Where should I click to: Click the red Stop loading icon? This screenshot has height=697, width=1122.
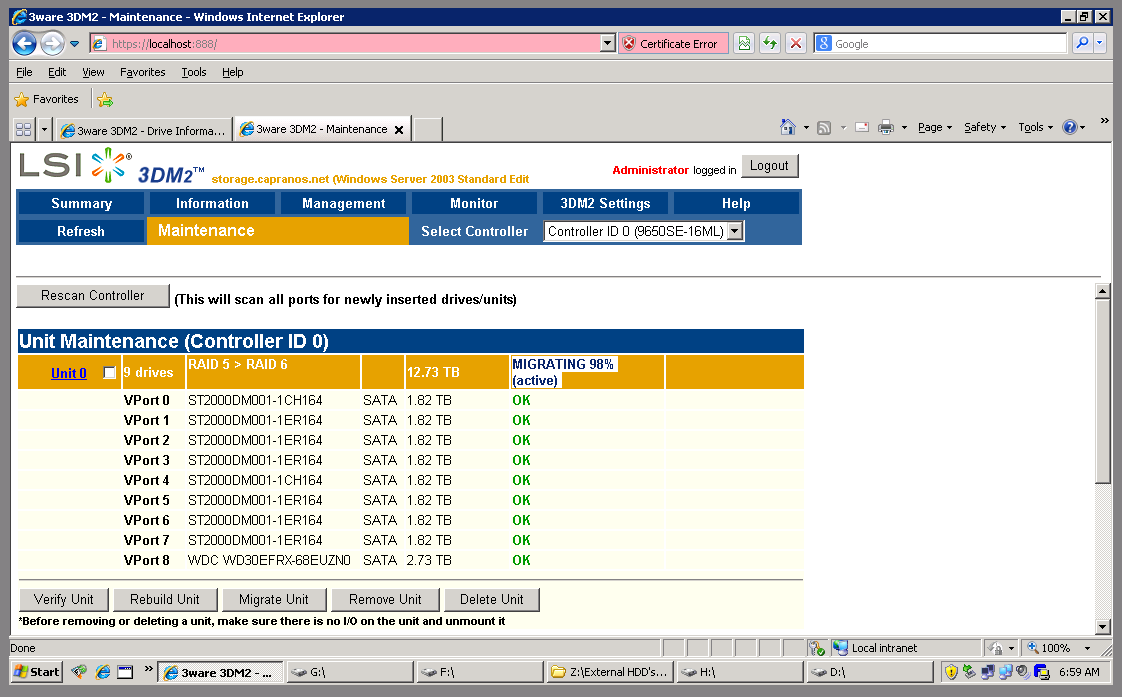[x=796, y=43]
